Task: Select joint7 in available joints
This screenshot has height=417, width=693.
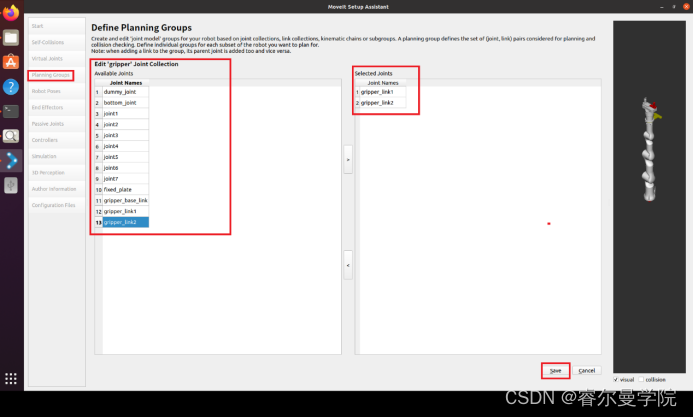Action: coord(126,179)
